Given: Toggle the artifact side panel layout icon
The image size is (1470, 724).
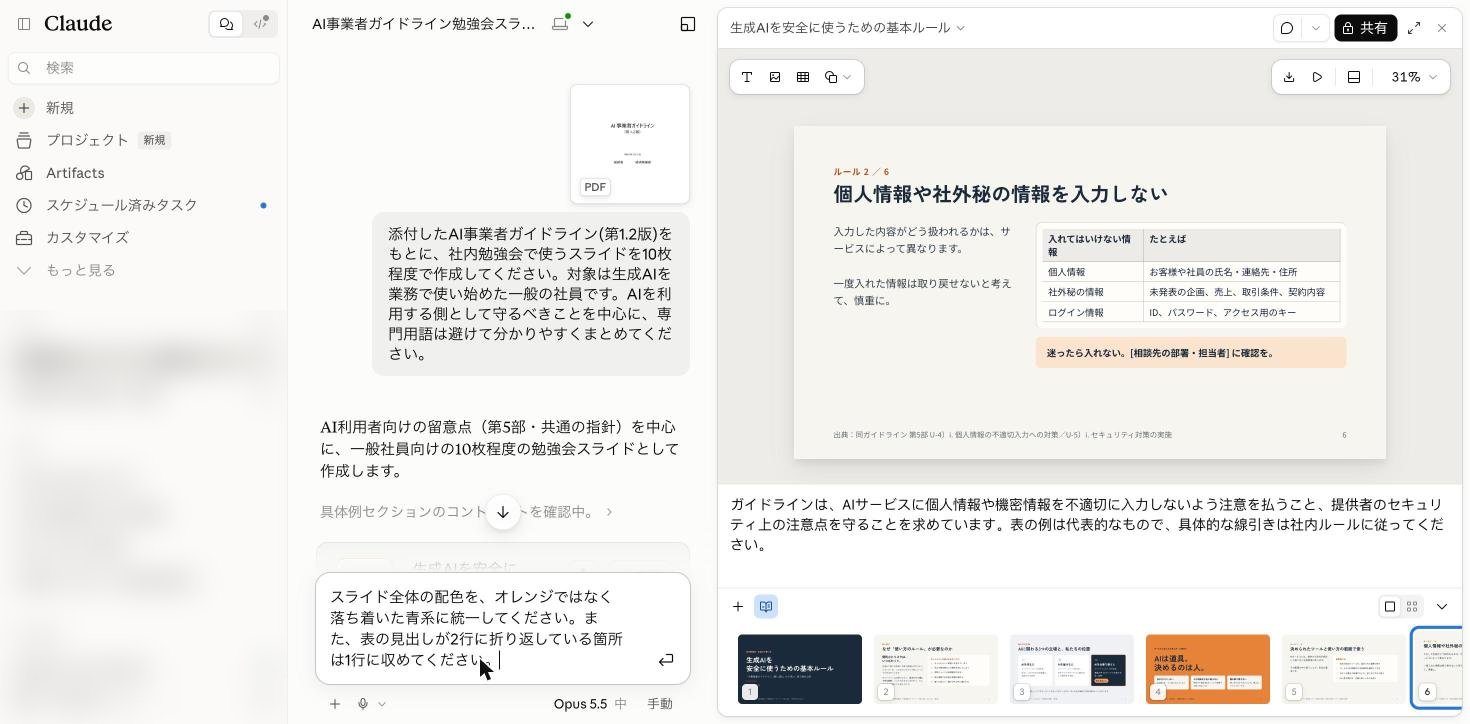Looking at the screenshot, I should coord(688,24).
